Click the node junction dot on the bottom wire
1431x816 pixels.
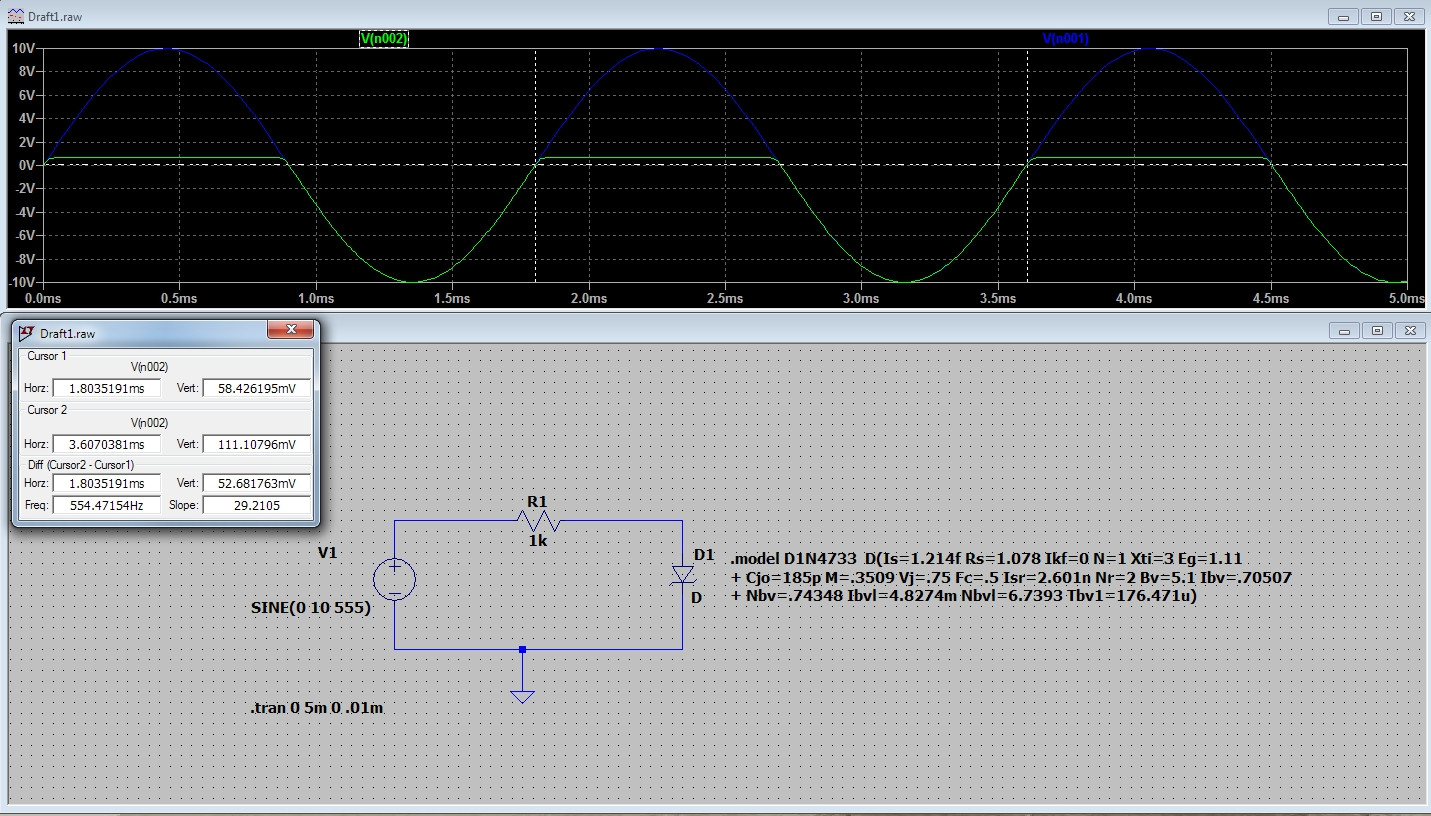pos(521,649)
